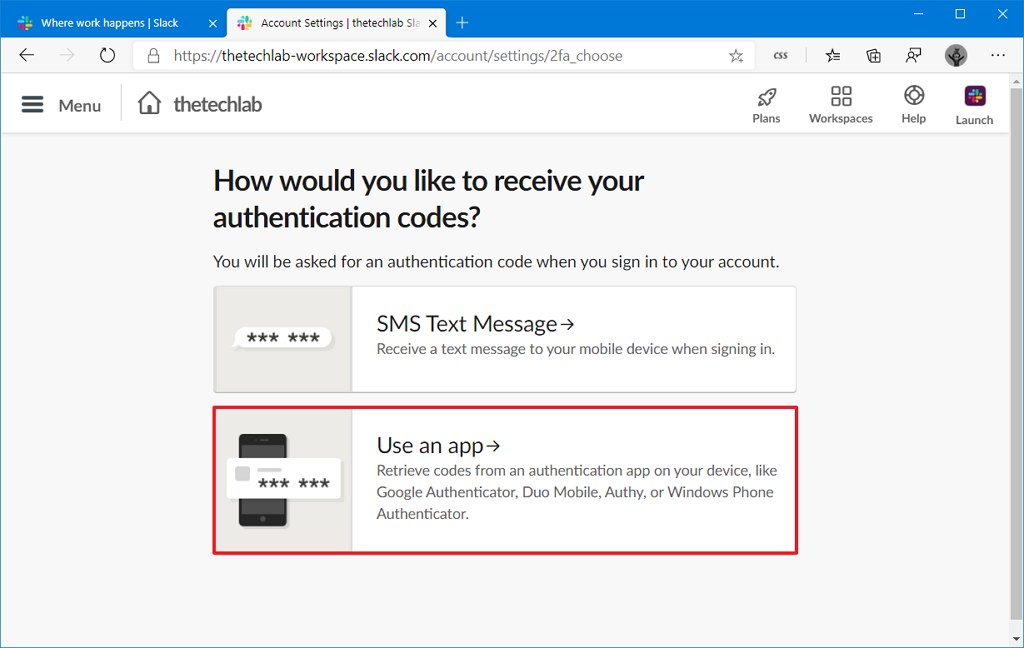Screen dimensions: 1024x648
Task: Open the Workspaces grid icon
Action: pyautogui.click(x=840, y=96)
